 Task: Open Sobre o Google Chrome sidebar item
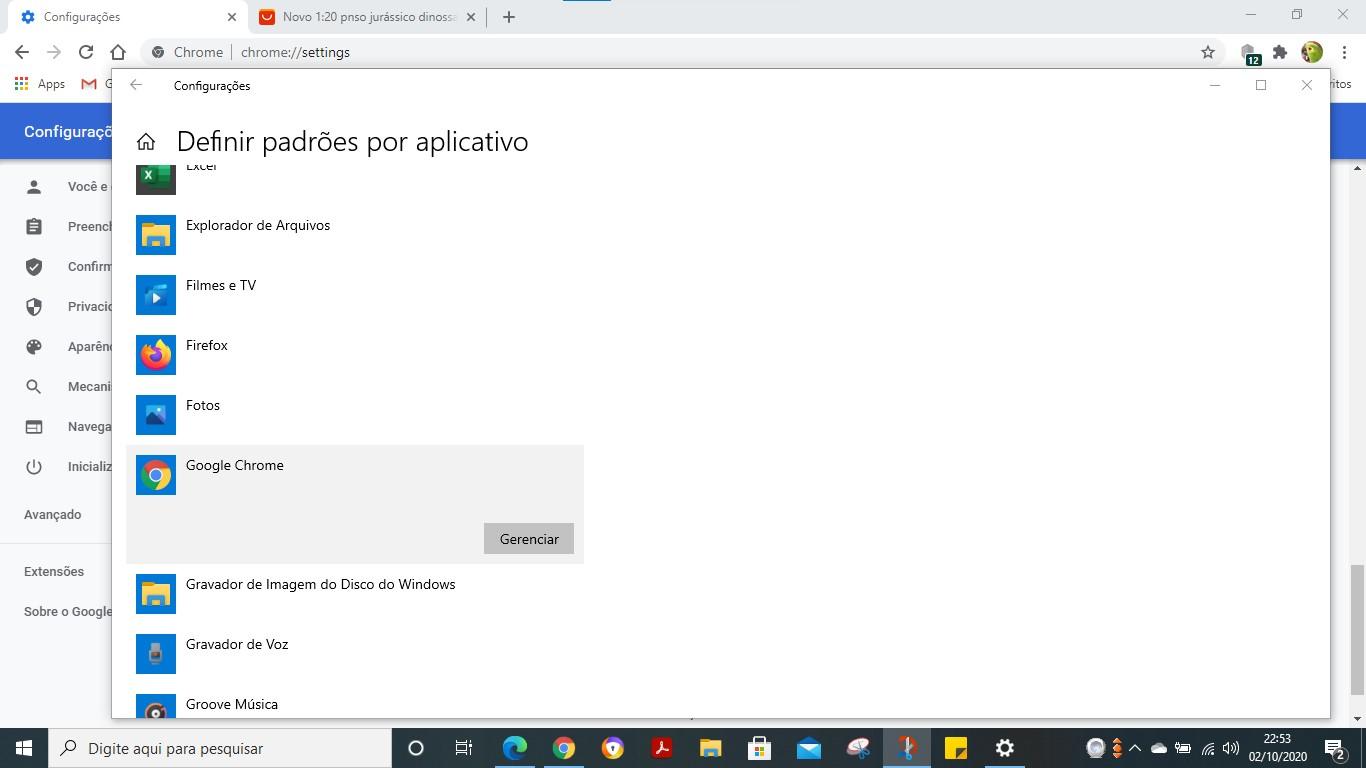pyautogui.click(x=68, y=611)
